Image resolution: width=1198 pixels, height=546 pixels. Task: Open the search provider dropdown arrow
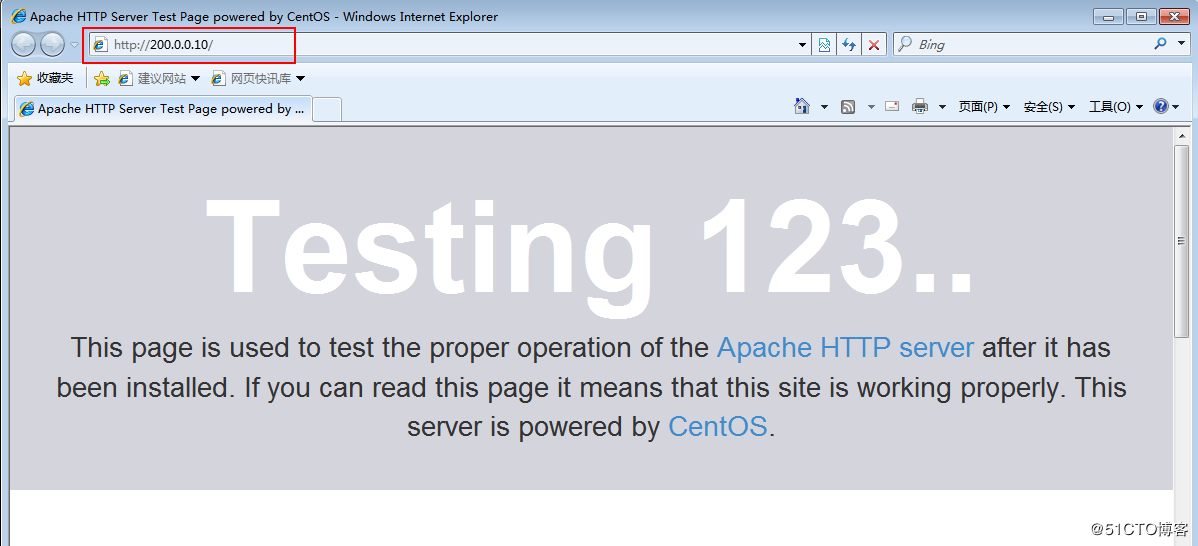1180,44
